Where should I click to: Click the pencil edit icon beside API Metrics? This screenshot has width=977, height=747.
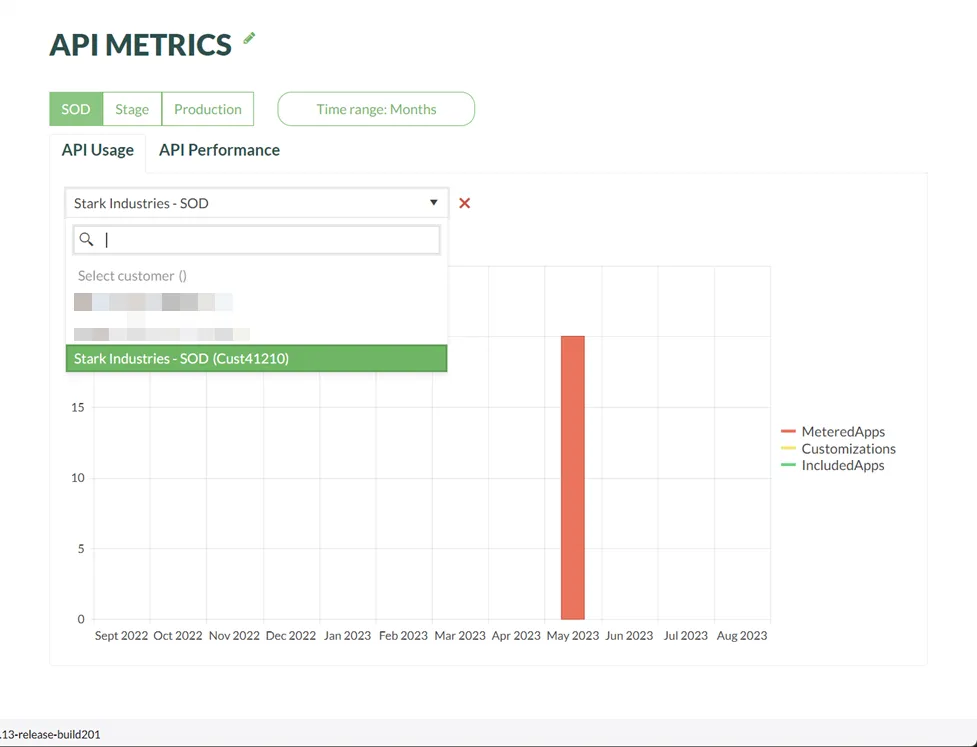249,39
